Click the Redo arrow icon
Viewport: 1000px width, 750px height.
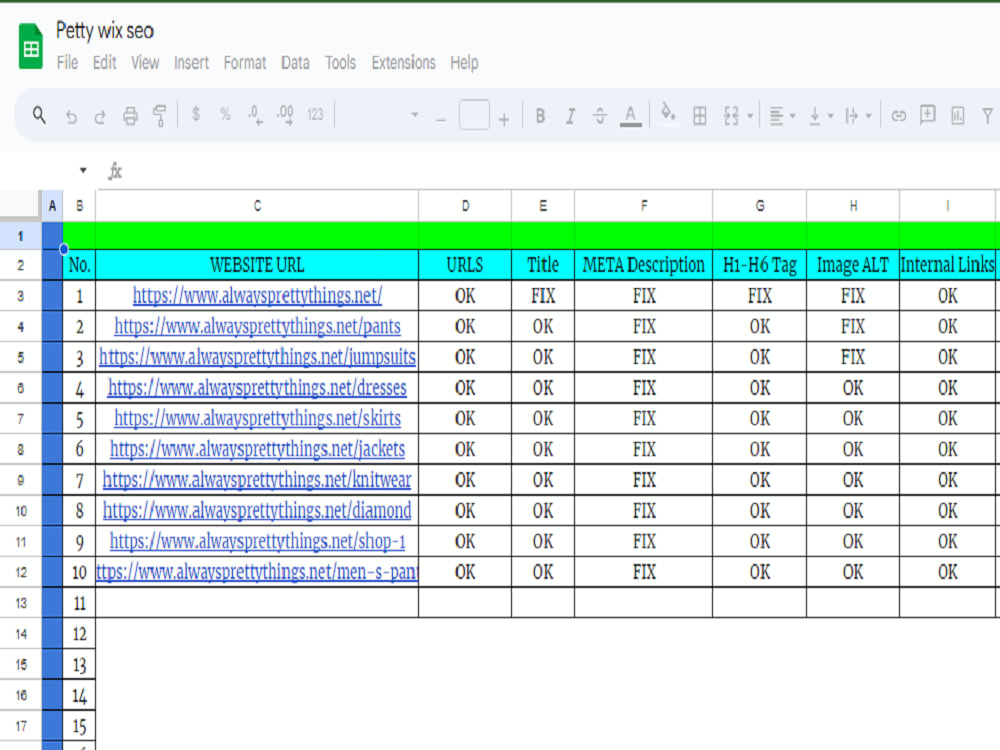[100, 117]
